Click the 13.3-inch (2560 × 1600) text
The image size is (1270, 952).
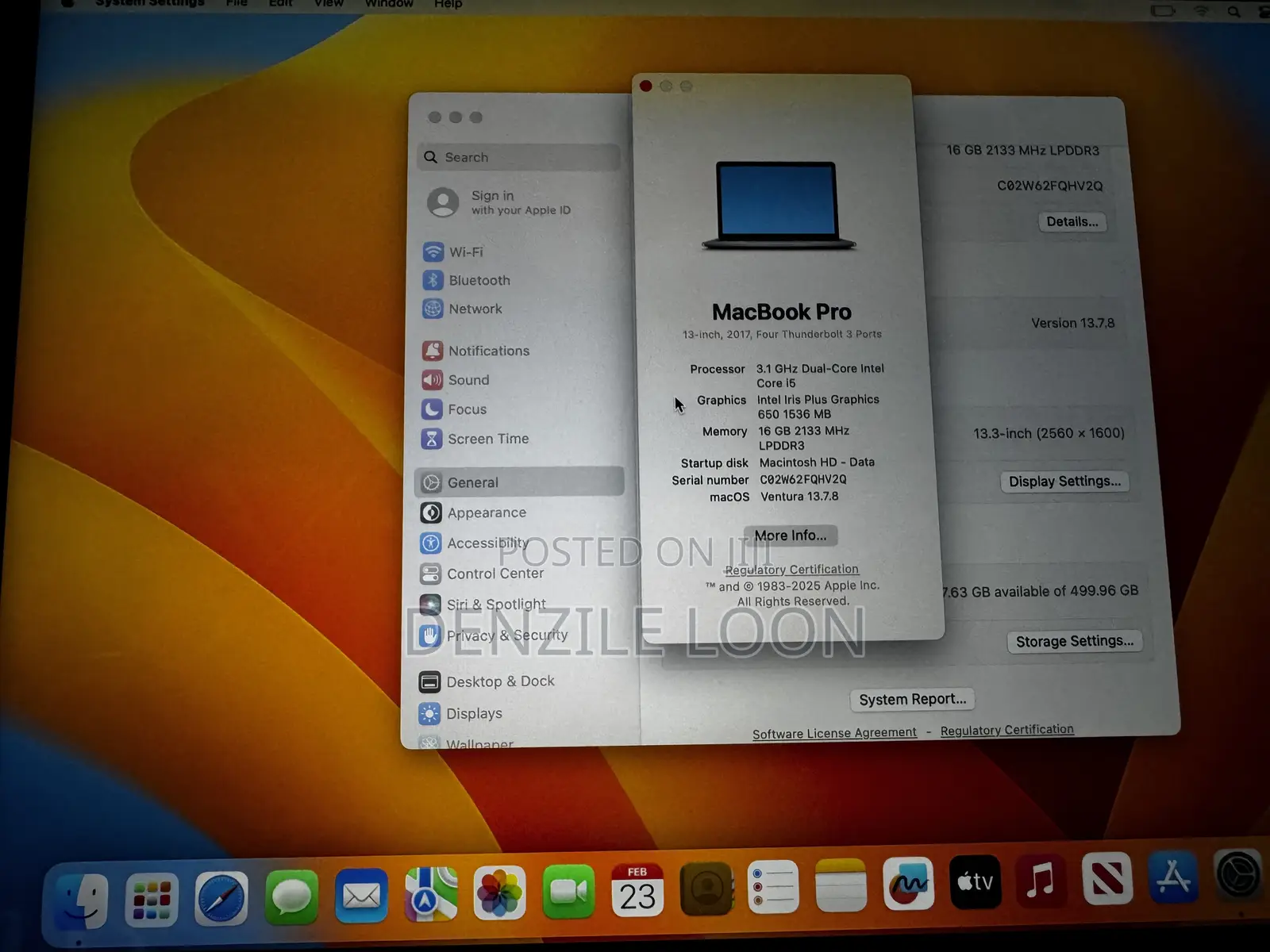click(x=1049, y=433)
